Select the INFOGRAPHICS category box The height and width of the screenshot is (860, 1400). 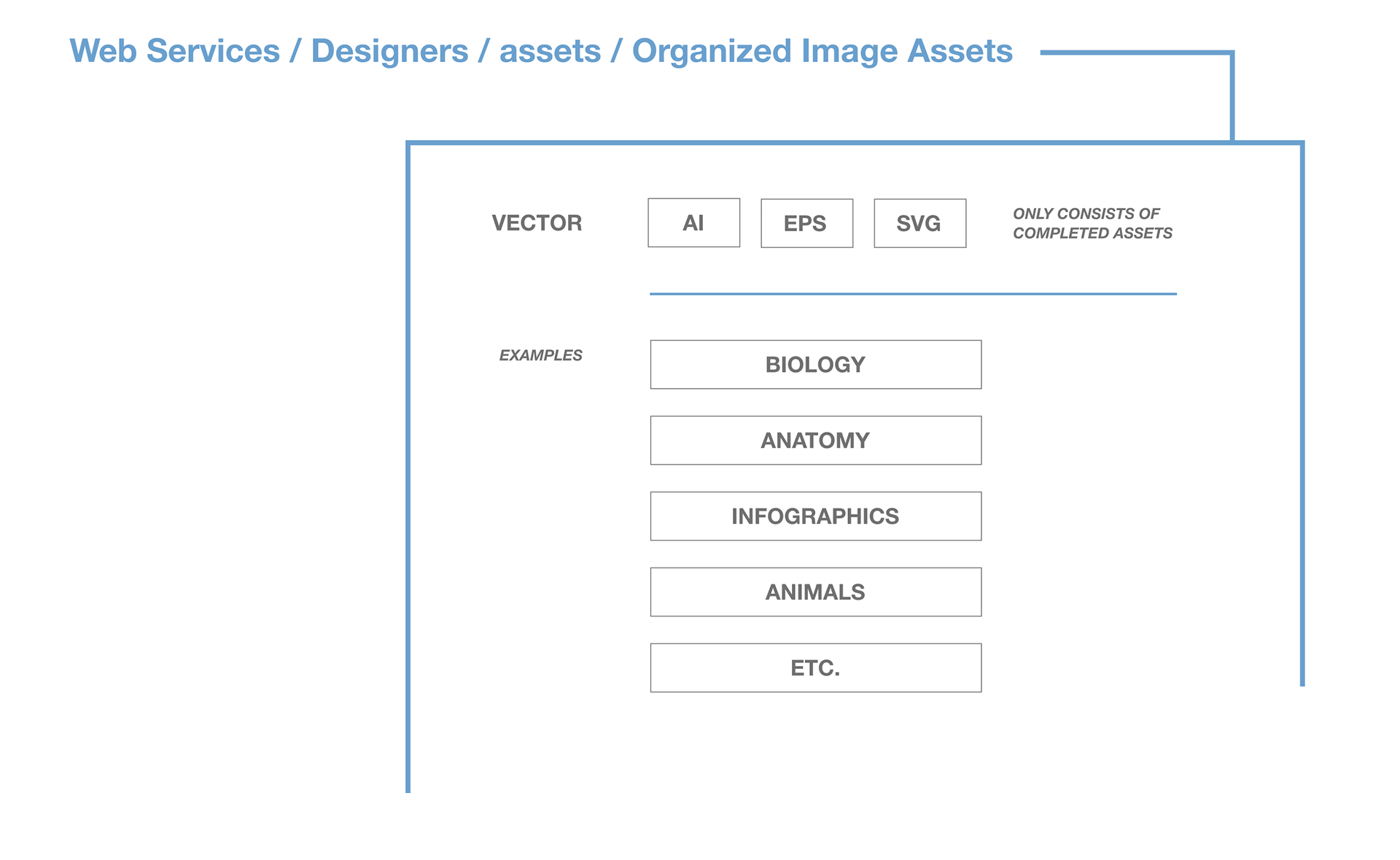click(x=815, y=516)
